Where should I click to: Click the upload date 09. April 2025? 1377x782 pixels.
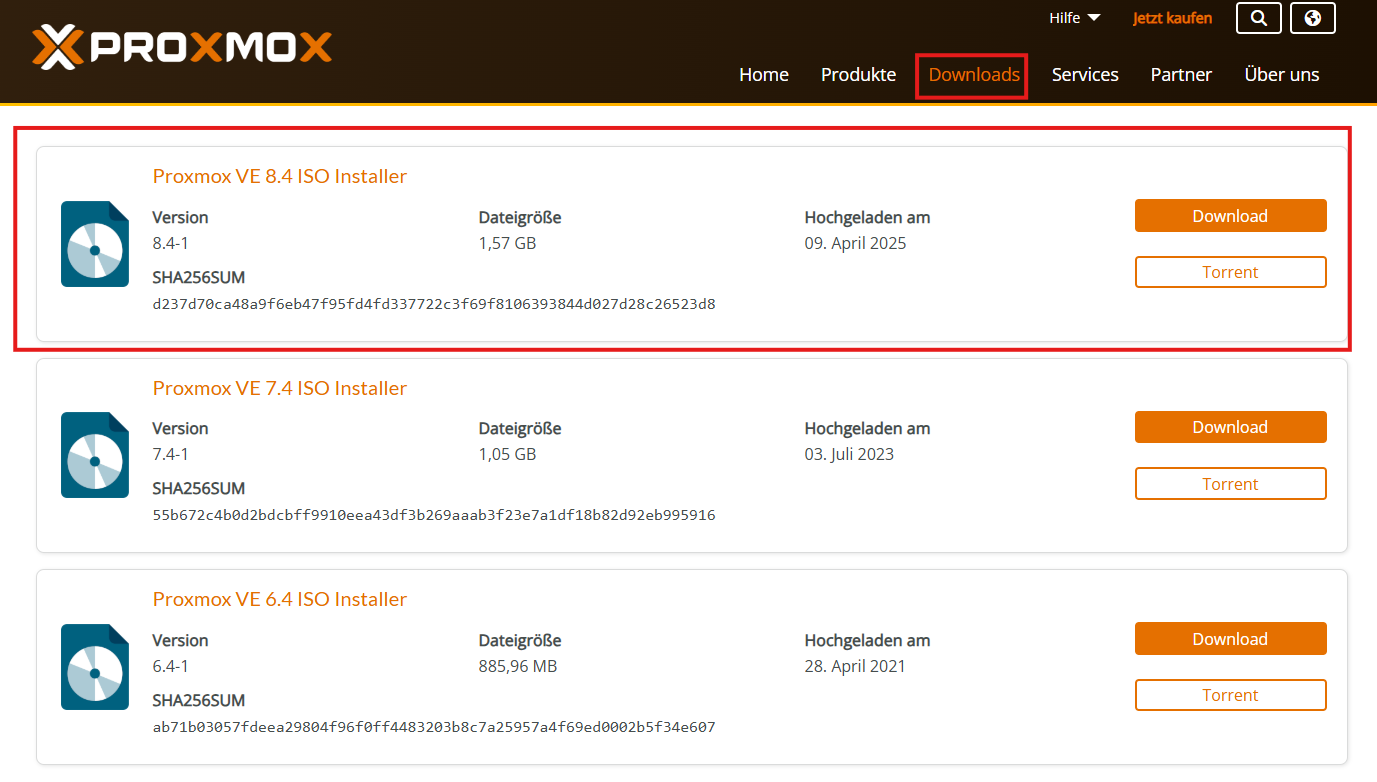click(x=856, y=243)
